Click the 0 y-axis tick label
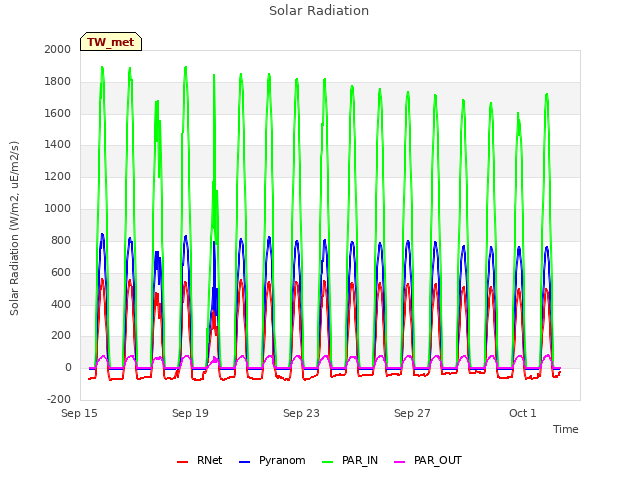640x480 pixels. click(x=68, y=368)
